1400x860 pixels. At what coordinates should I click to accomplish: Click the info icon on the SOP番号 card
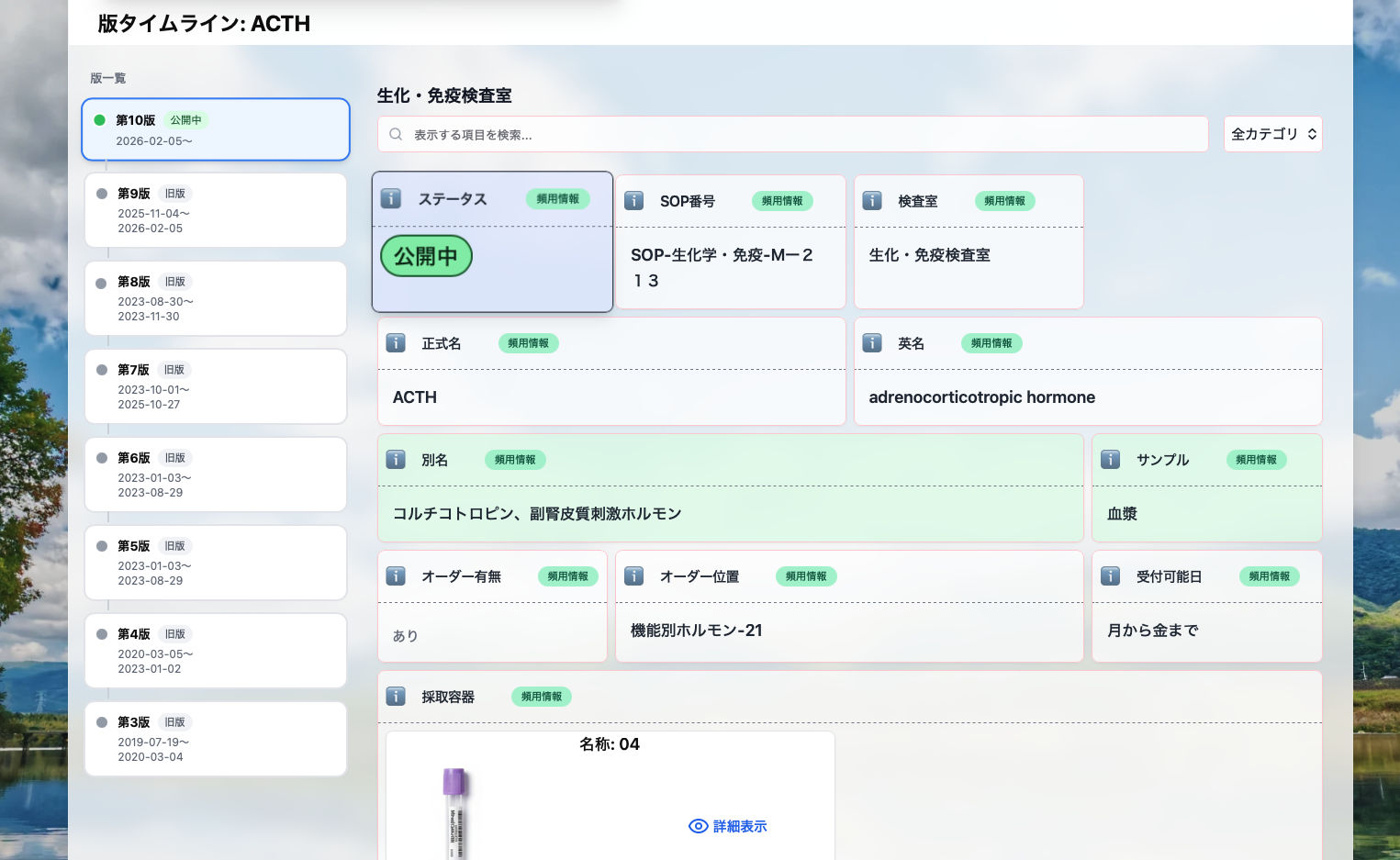(x=633, y=200)
